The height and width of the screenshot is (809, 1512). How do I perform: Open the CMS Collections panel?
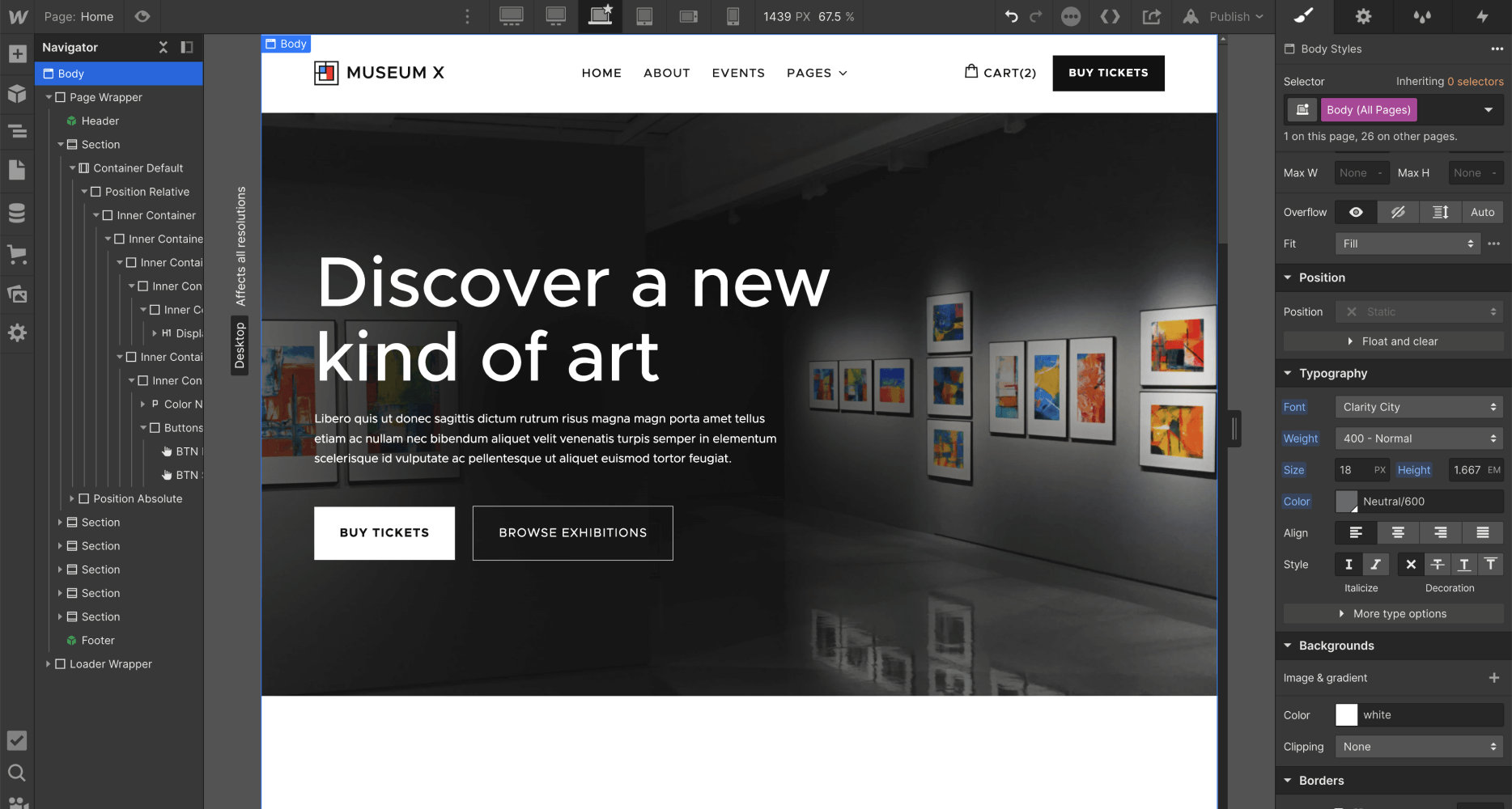tap(18, 212)
